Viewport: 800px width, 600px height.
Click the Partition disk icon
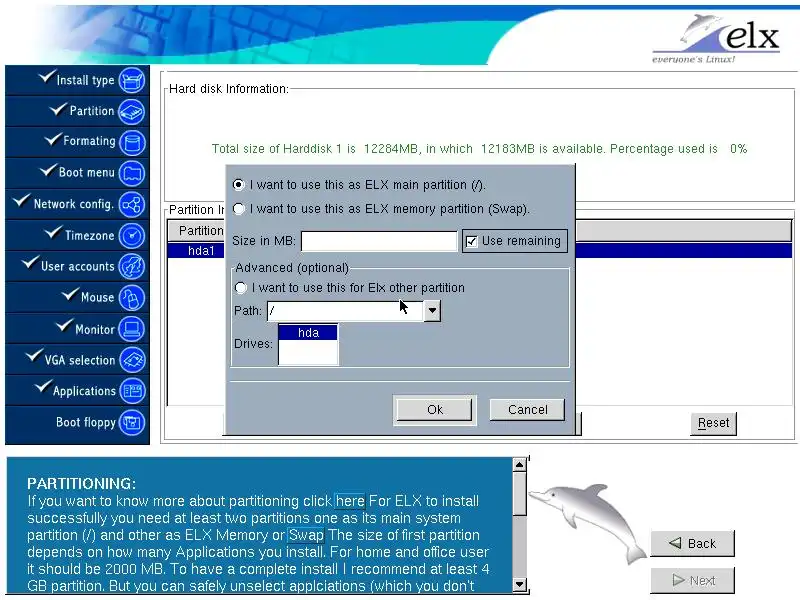pos(132,112)
